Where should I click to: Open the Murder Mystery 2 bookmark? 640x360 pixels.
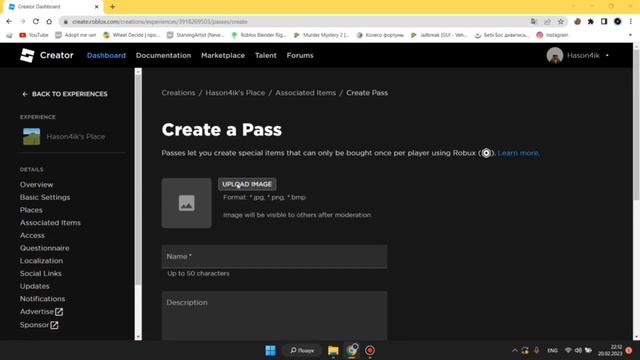click(x=321, y=35)
